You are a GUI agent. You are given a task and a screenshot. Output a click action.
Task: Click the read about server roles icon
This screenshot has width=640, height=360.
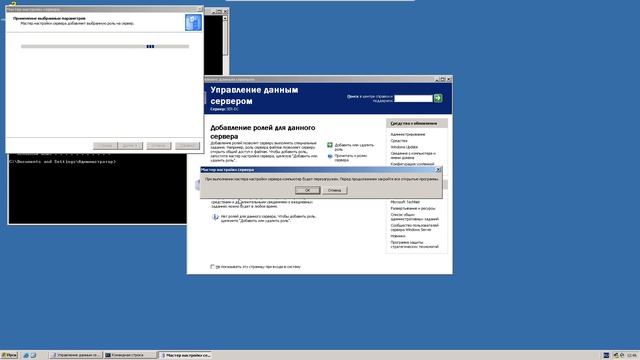pos(330,156)
